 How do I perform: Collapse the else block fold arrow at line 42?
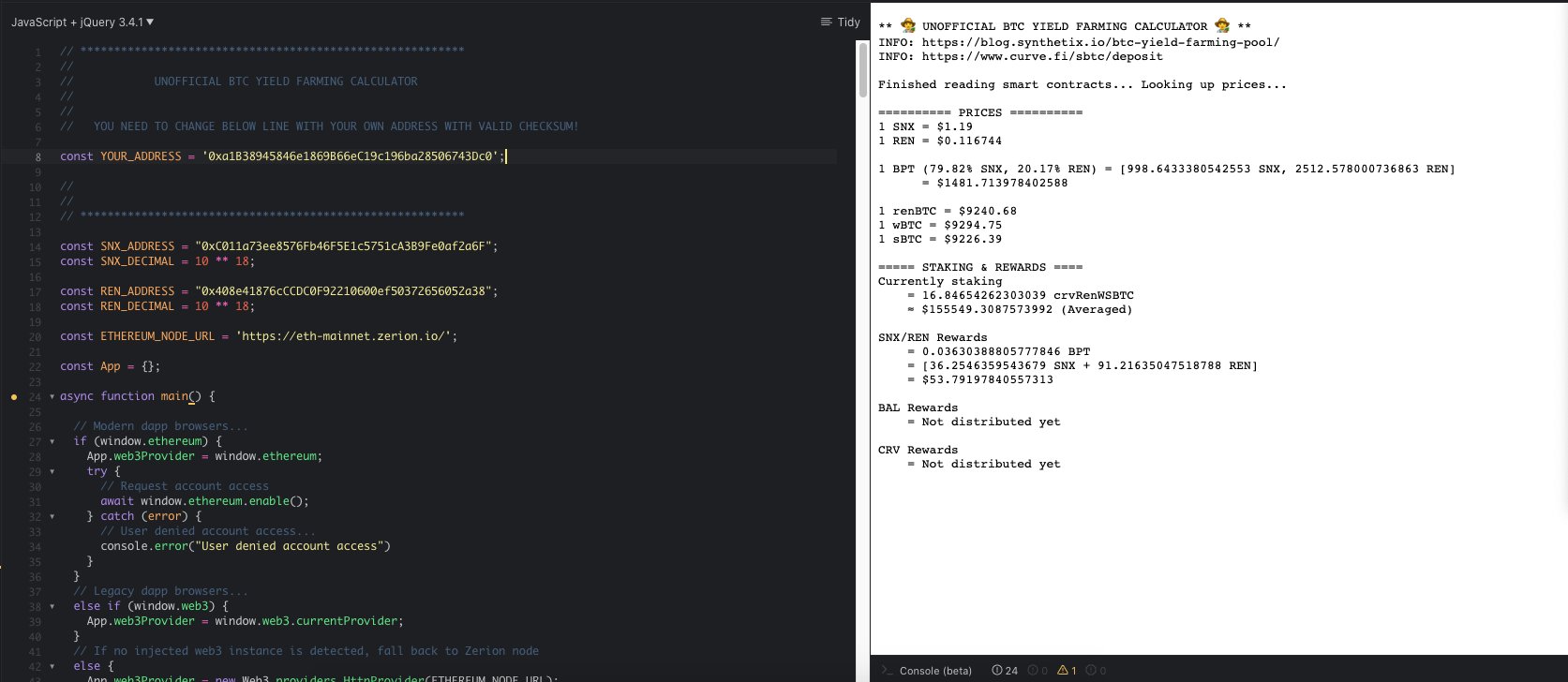tap(52, 667)
